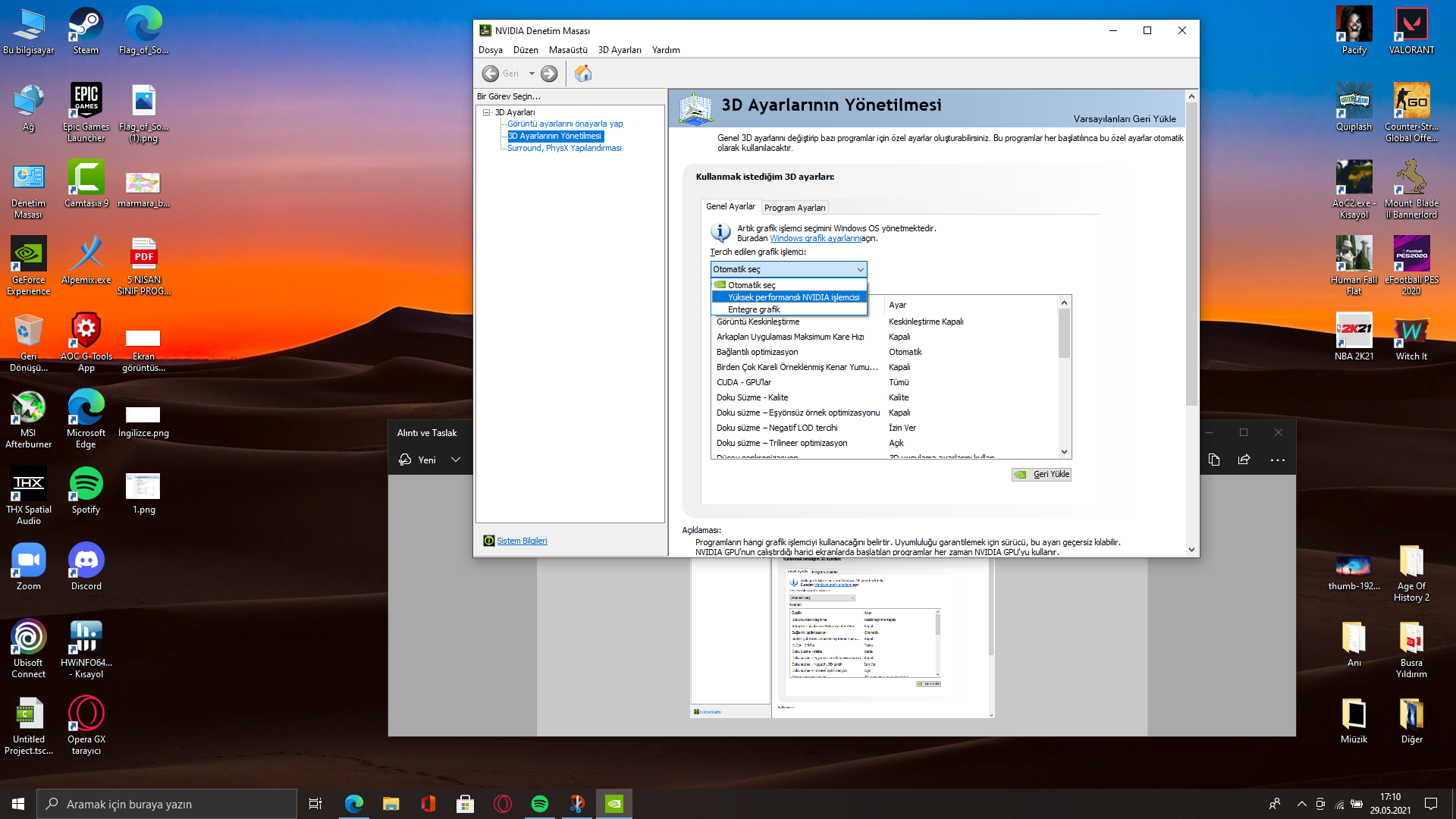Viewport: 1456px width, 819px height.
Task: Click the Back (Geri) arrow button
Action: [x=491, y=74]
